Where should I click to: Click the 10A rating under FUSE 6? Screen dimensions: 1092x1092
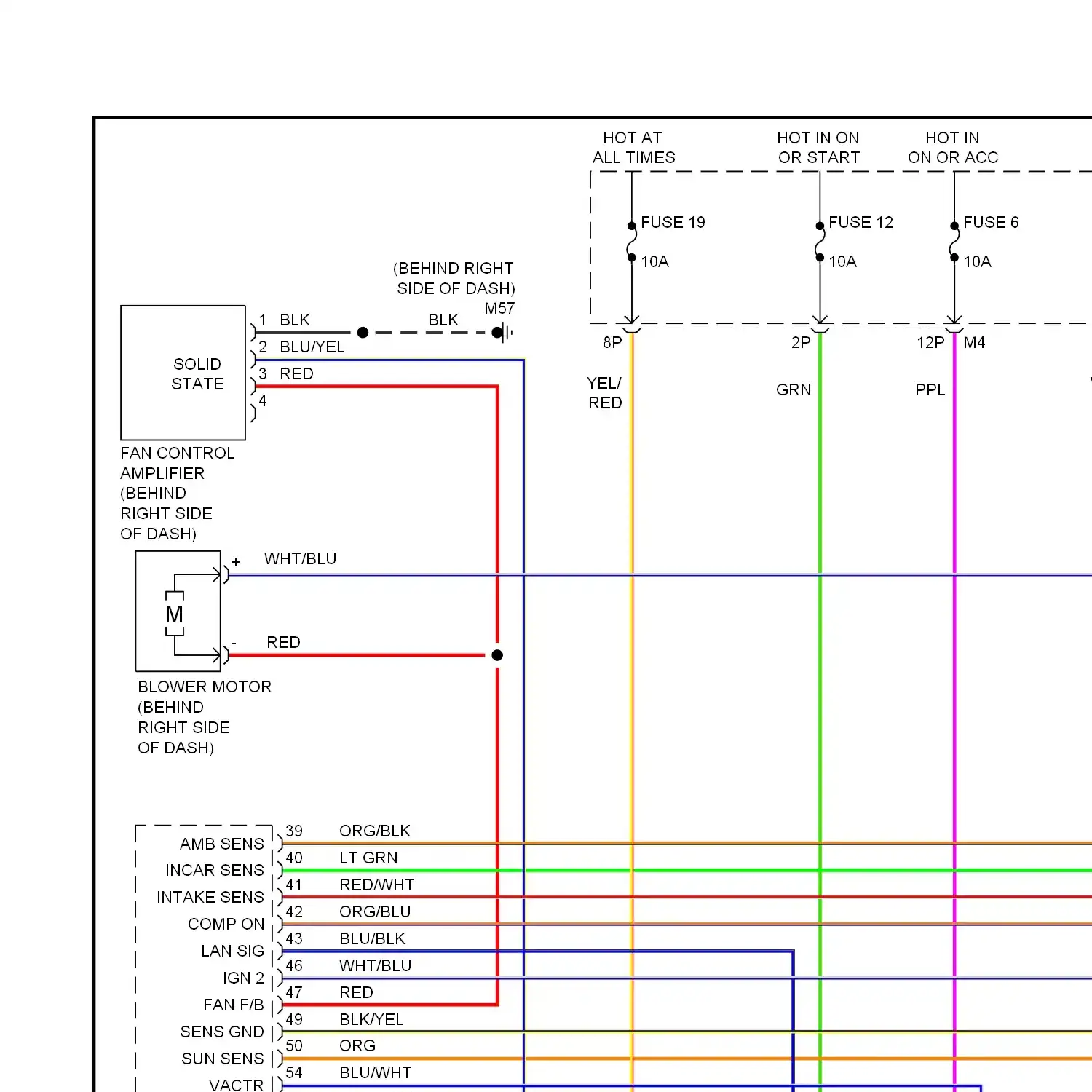tap(977, 261)
